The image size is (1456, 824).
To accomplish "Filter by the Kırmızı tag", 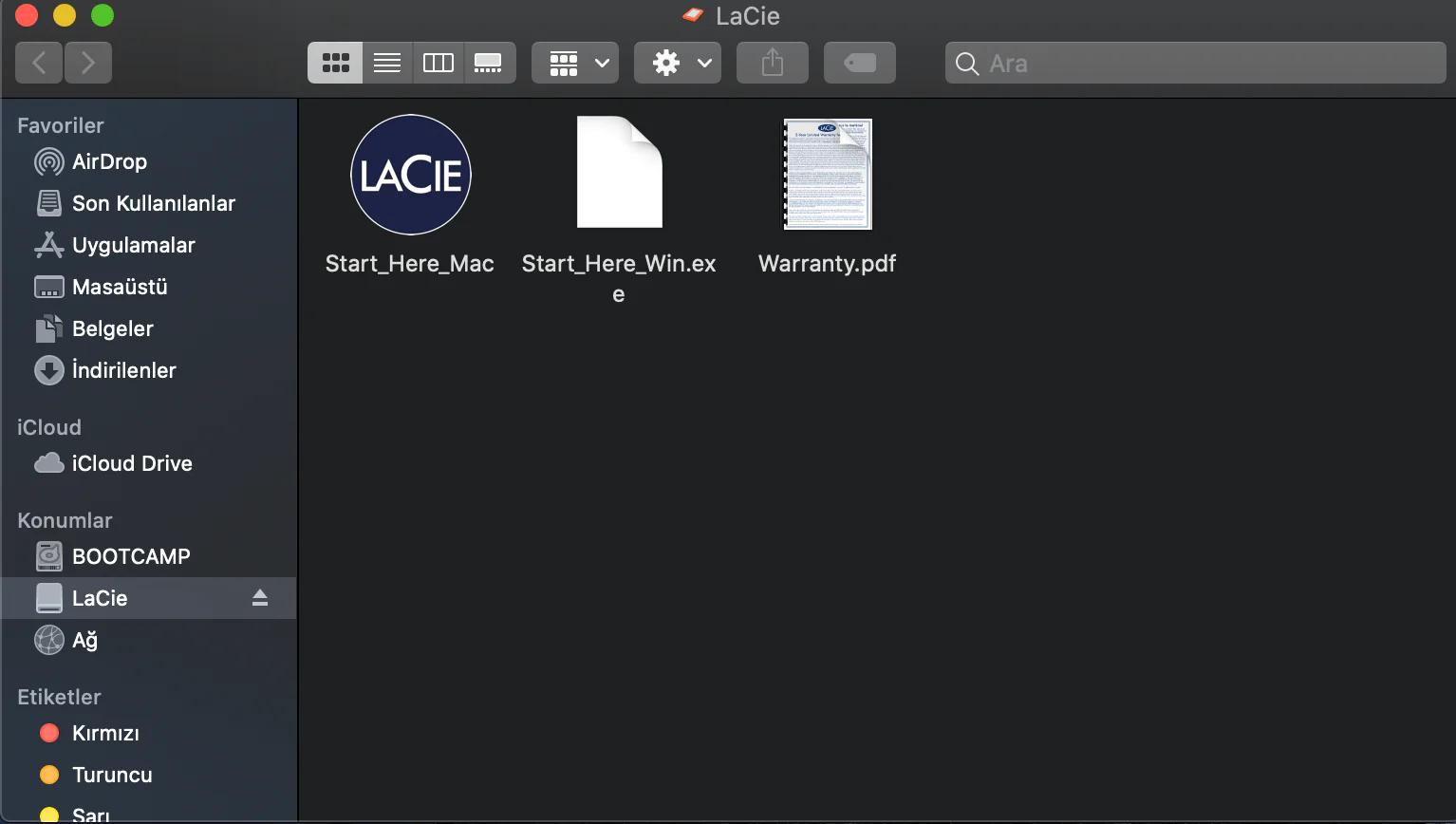I will [149, 733].
